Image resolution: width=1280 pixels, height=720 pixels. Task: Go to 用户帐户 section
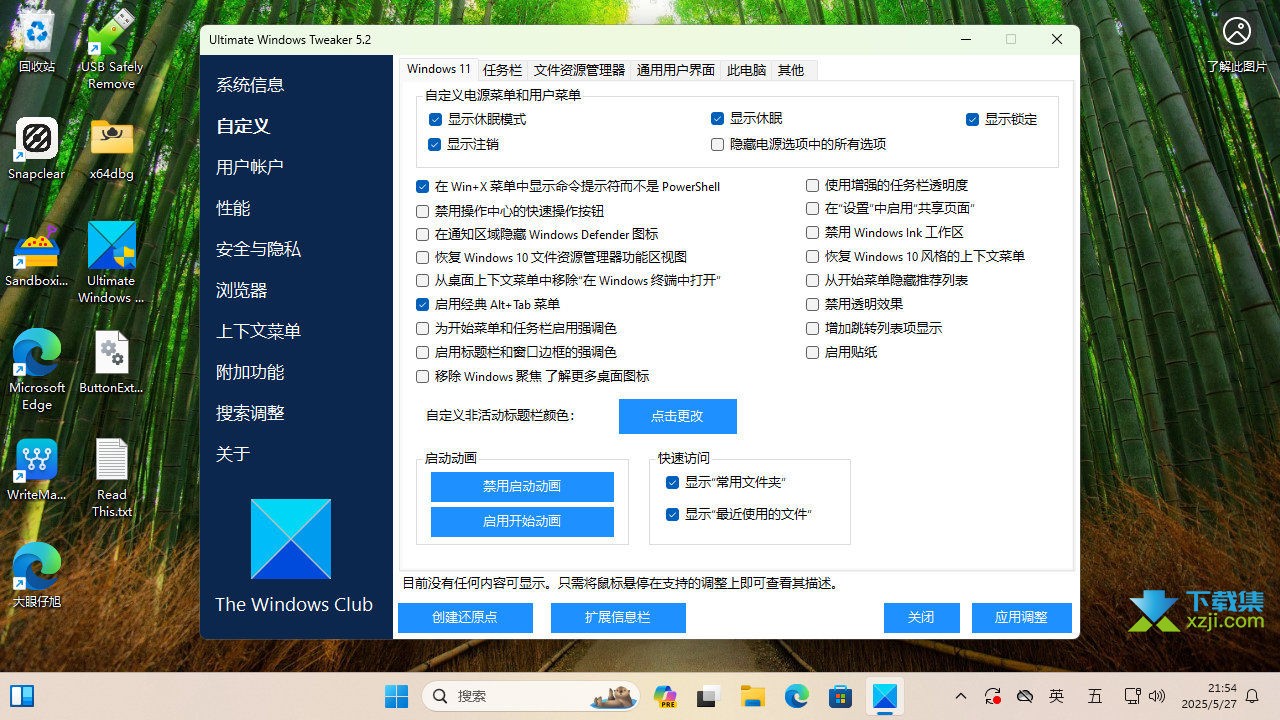(x=250, y=167)
